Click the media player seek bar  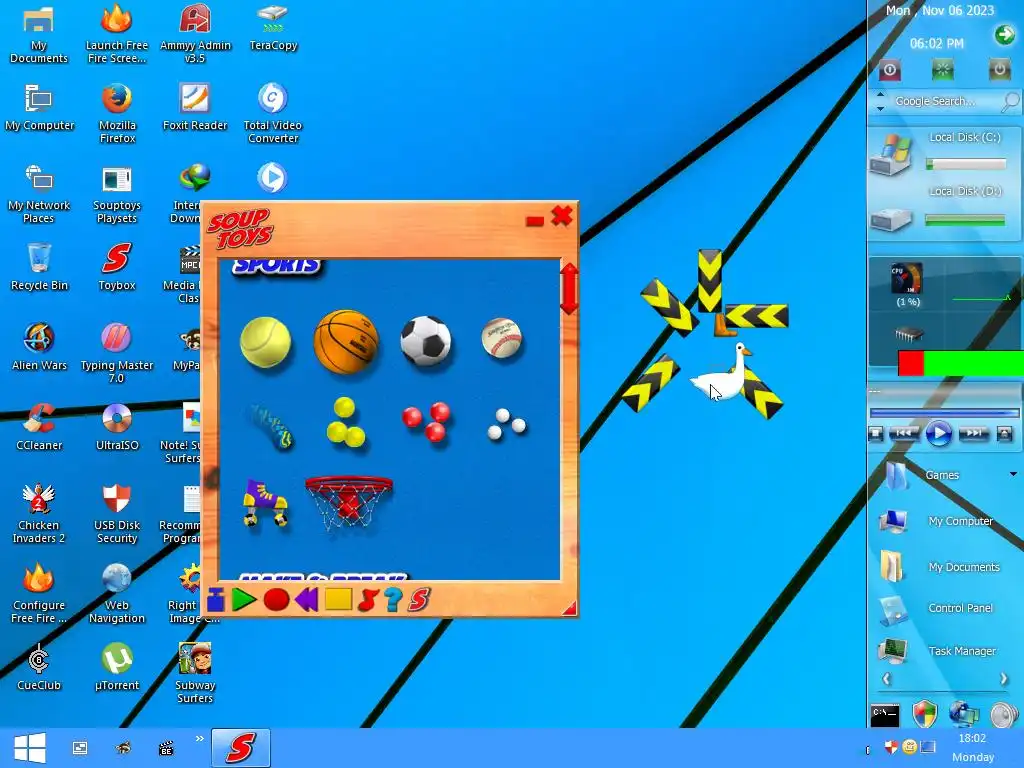coord(944,413)
